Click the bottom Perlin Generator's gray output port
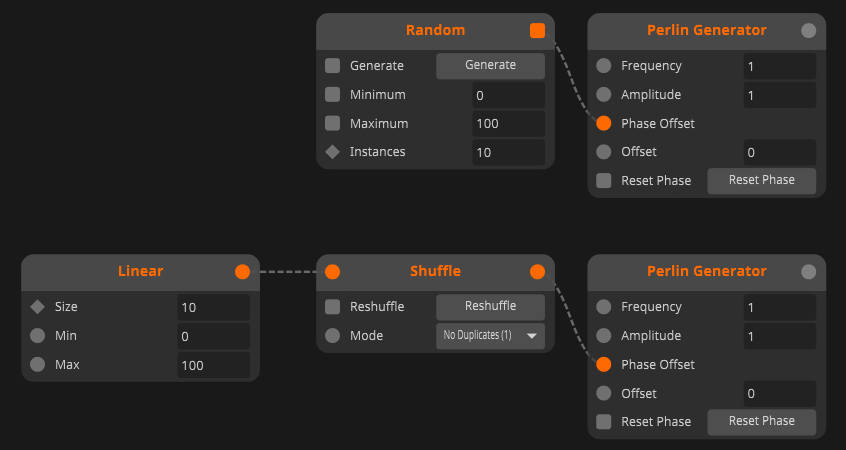The height and width of the screenshot is (450, 846). coord(809,271)
